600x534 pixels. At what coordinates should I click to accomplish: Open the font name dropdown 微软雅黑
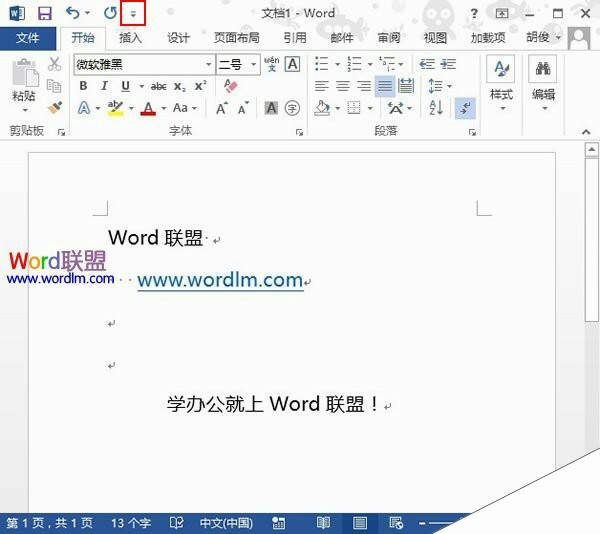click(209, 65)
